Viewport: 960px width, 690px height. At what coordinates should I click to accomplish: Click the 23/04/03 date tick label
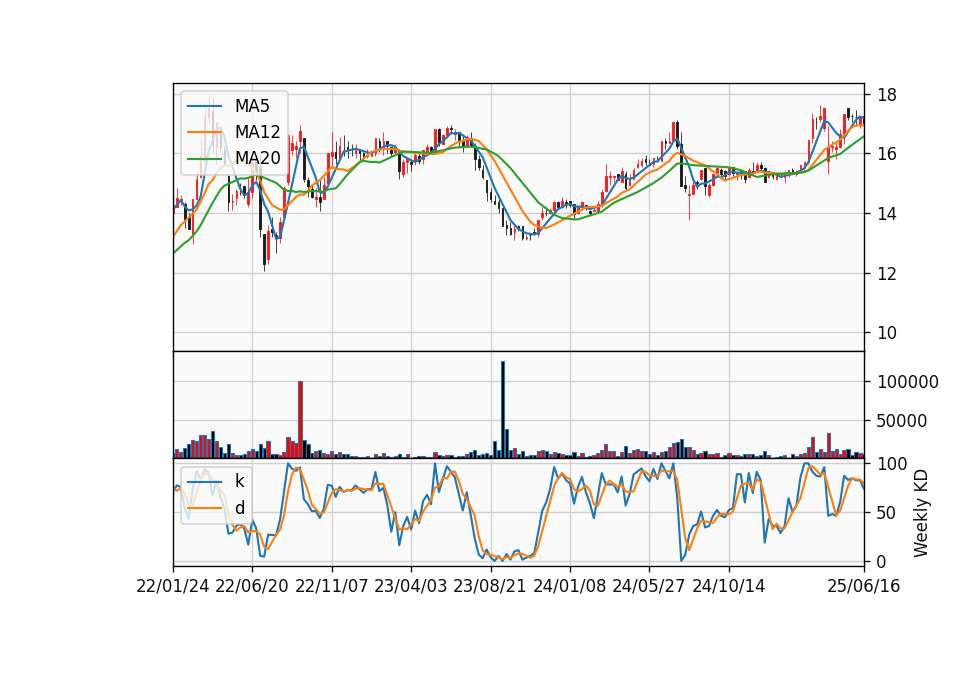pyautogui.click(x=411, y=586)
